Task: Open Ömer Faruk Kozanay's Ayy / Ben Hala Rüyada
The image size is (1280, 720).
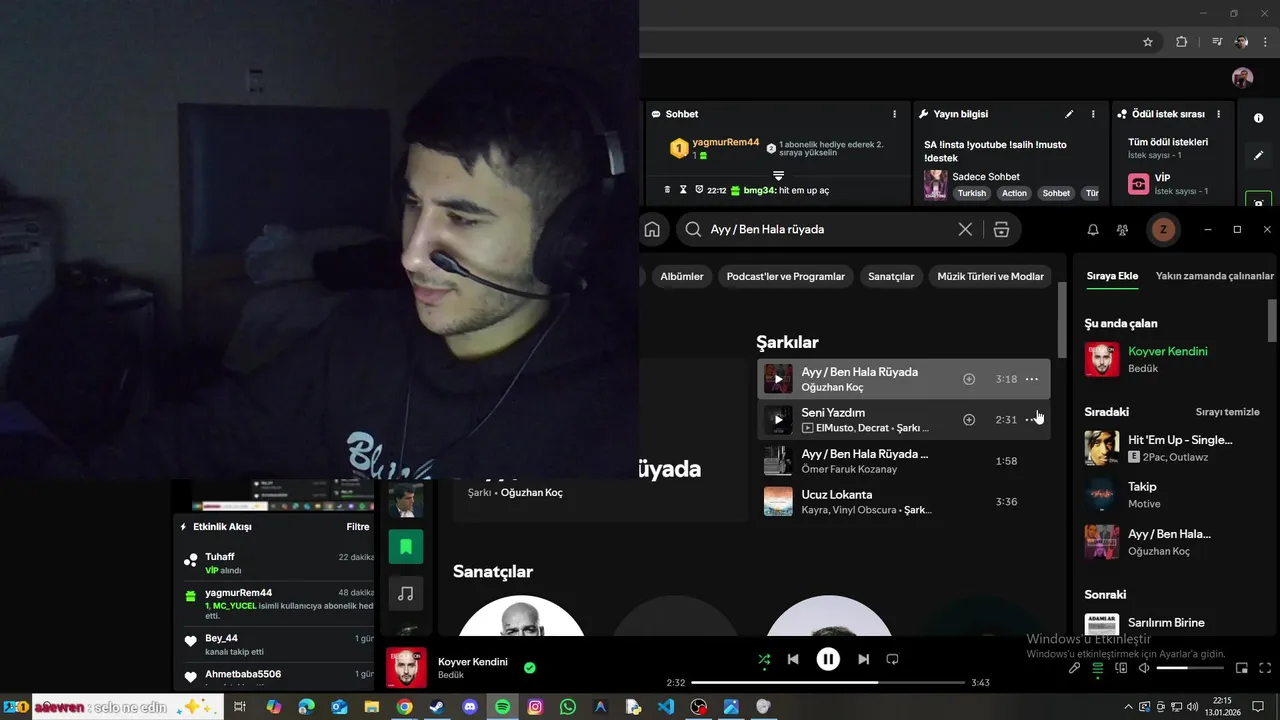Action: point(903,461)
